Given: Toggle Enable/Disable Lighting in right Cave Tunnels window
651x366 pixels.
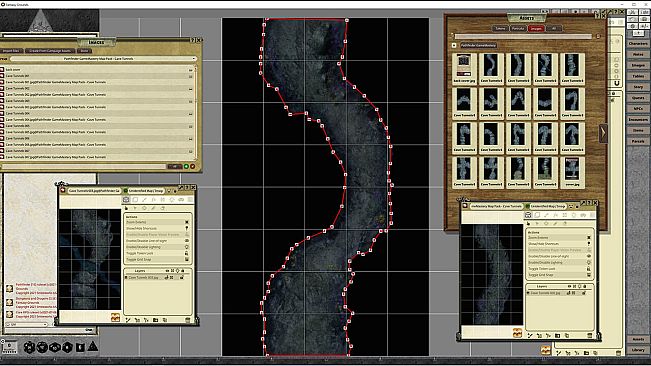Looking at the screenshot, I should [x=559, y=263].
